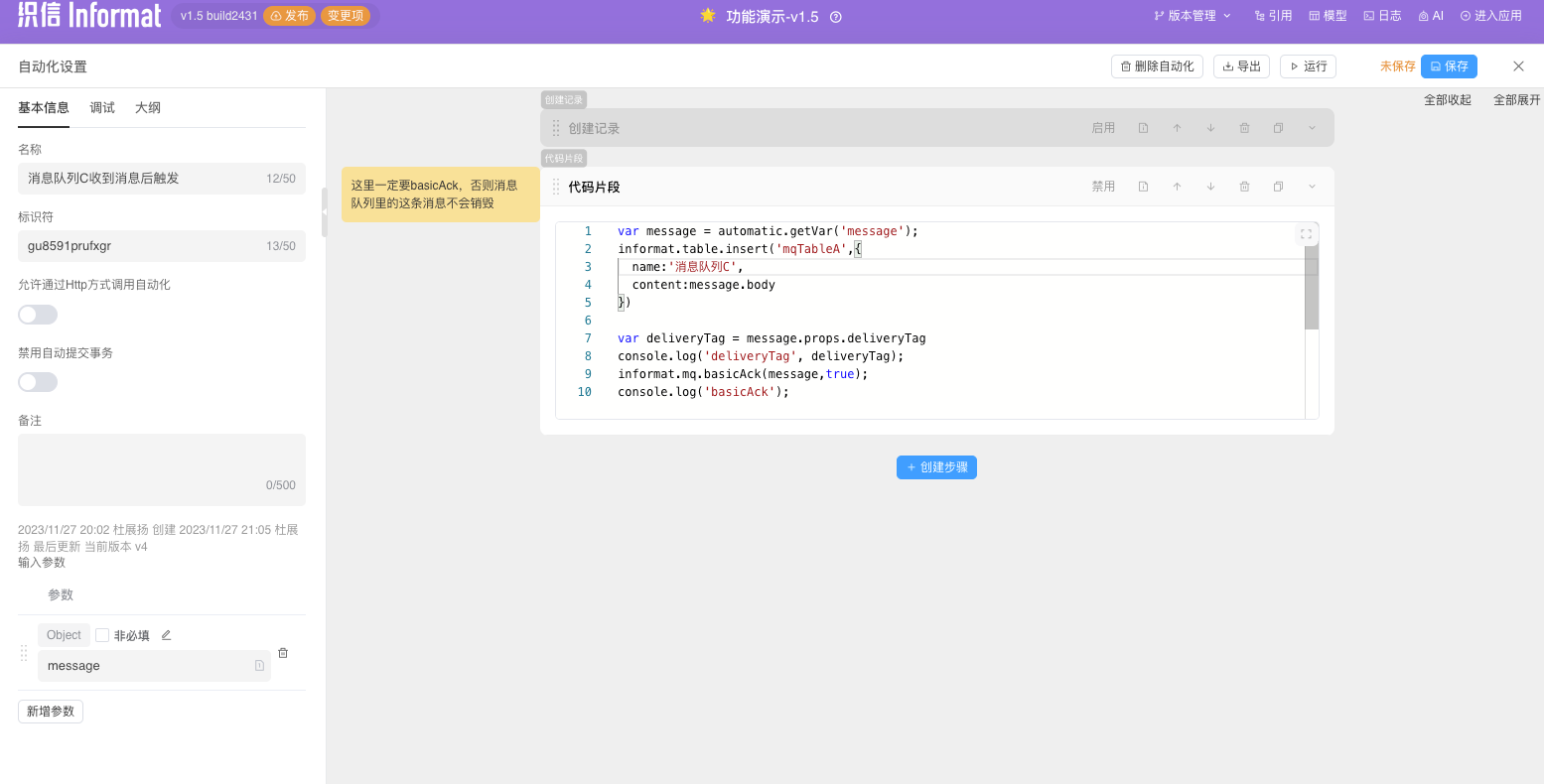1544x784 pixels.
Task: Click 创建步骤 to add a step
Action: pos(936,467)
